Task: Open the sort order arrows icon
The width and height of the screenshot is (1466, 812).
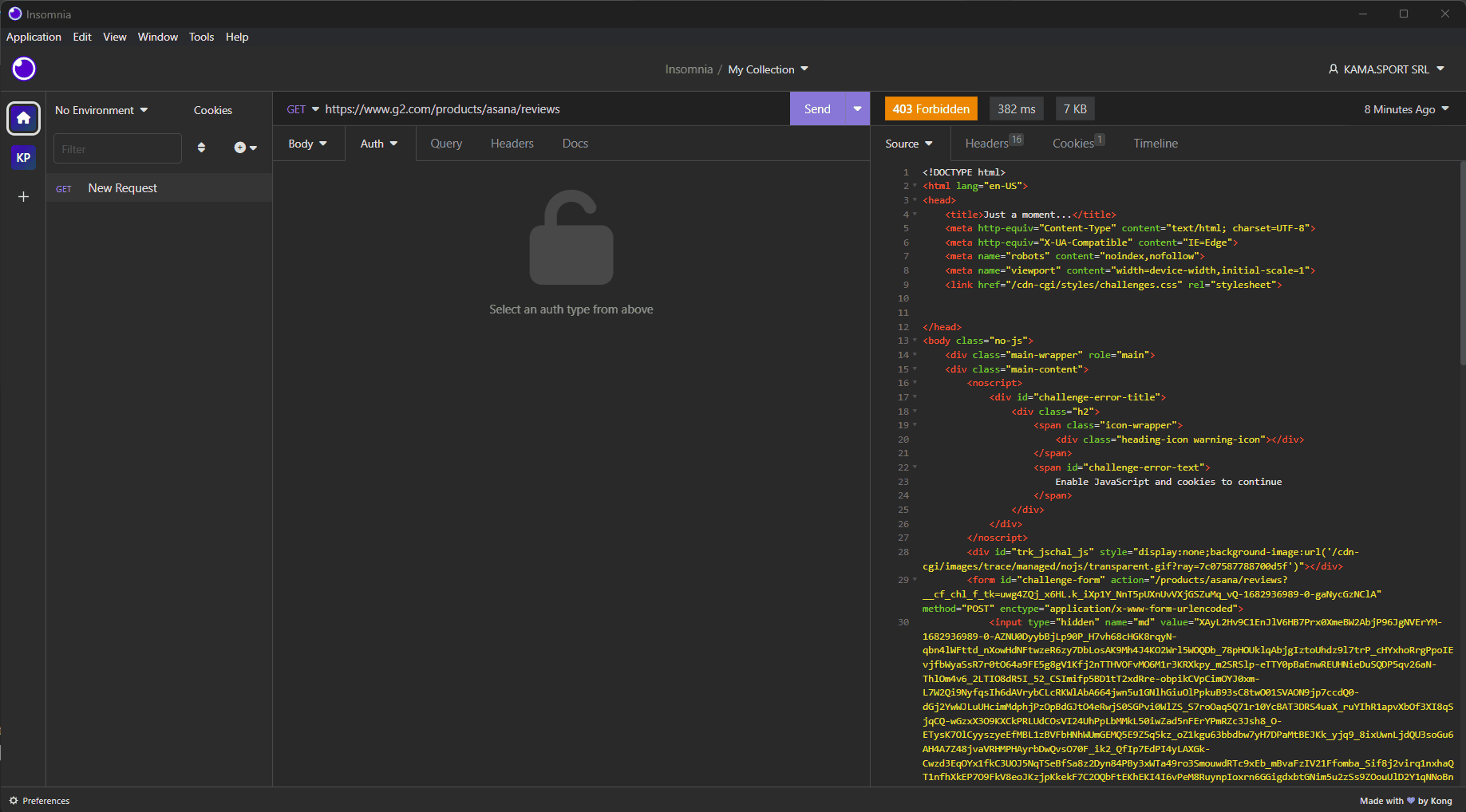Action: (x=201, y=148)
